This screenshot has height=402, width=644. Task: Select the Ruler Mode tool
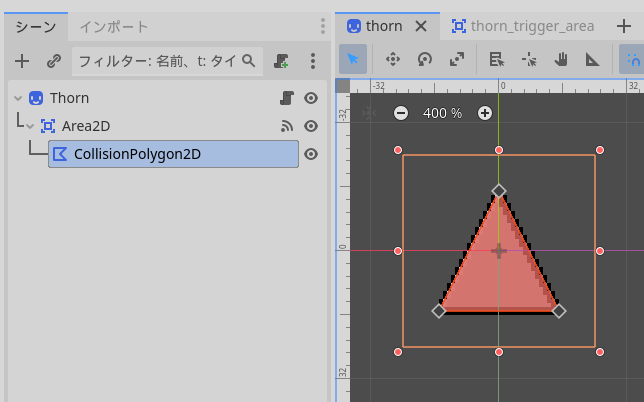(593, 60)
